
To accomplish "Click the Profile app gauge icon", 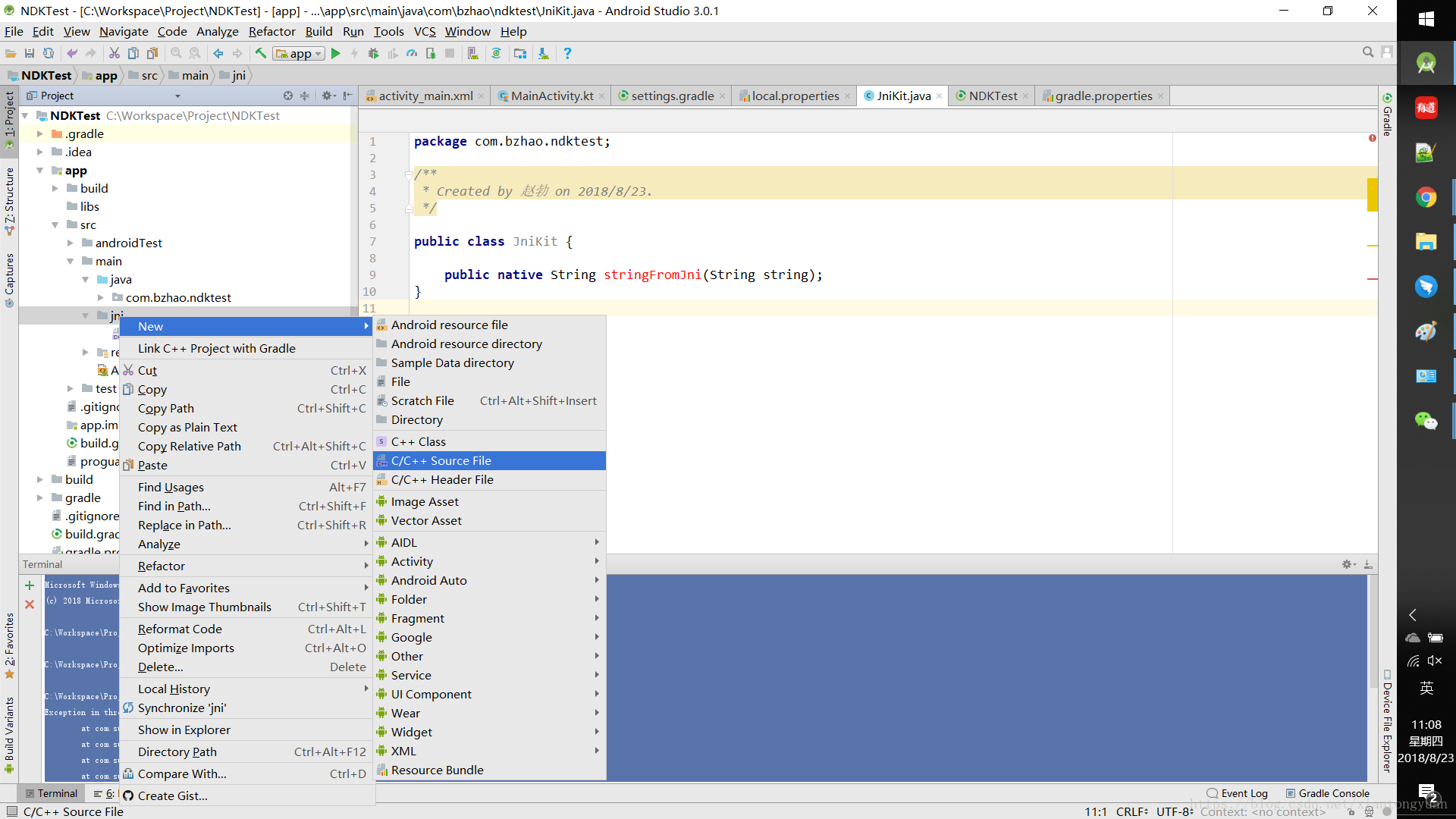I will (412, 54).
